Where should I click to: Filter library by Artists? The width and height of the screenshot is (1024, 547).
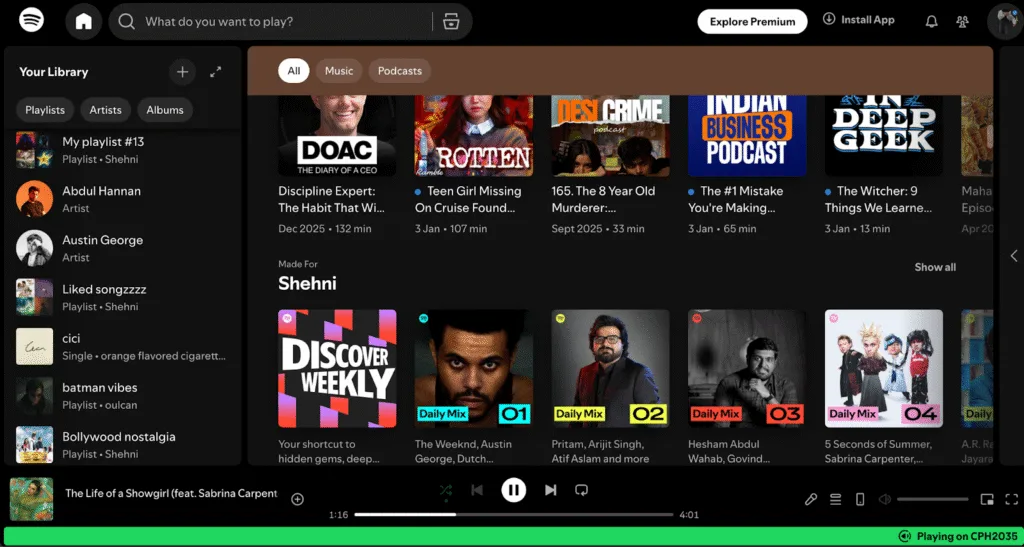105,110
